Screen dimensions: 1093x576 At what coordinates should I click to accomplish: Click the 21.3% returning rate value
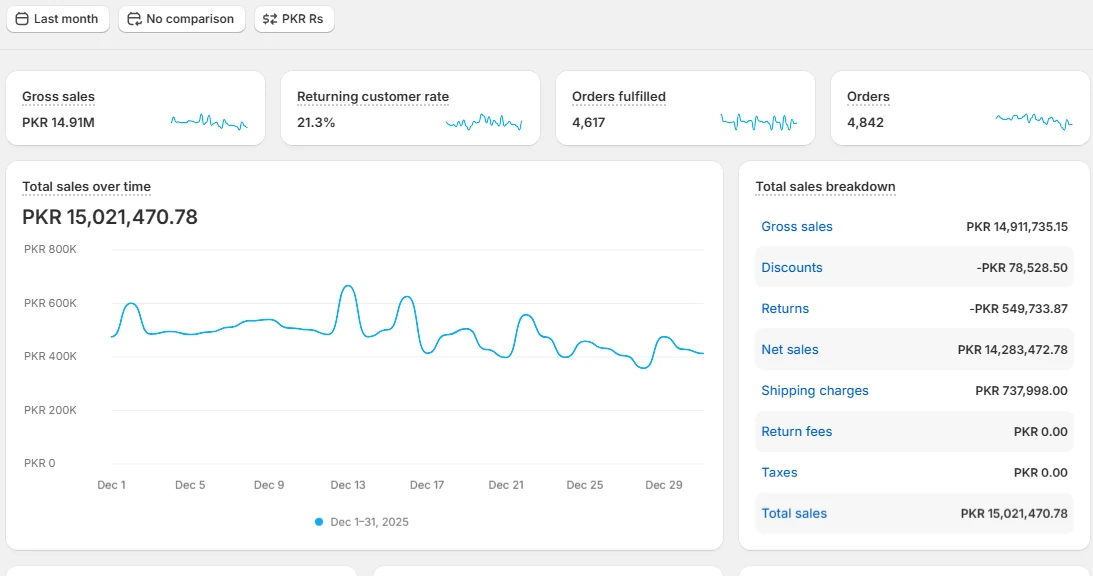(316, 123)
